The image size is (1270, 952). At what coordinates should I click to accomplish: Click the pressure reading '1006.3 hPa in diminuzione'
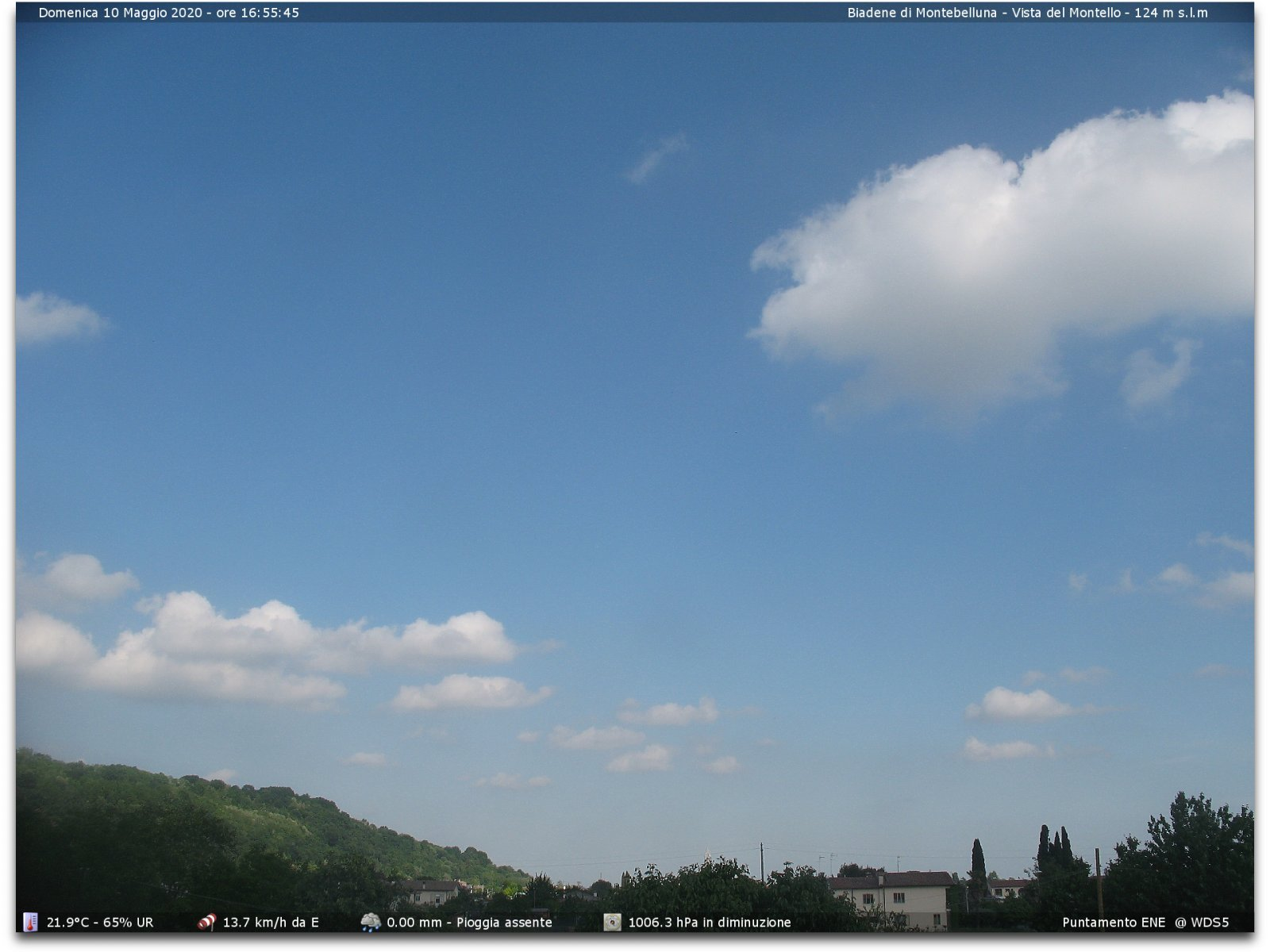710,923
